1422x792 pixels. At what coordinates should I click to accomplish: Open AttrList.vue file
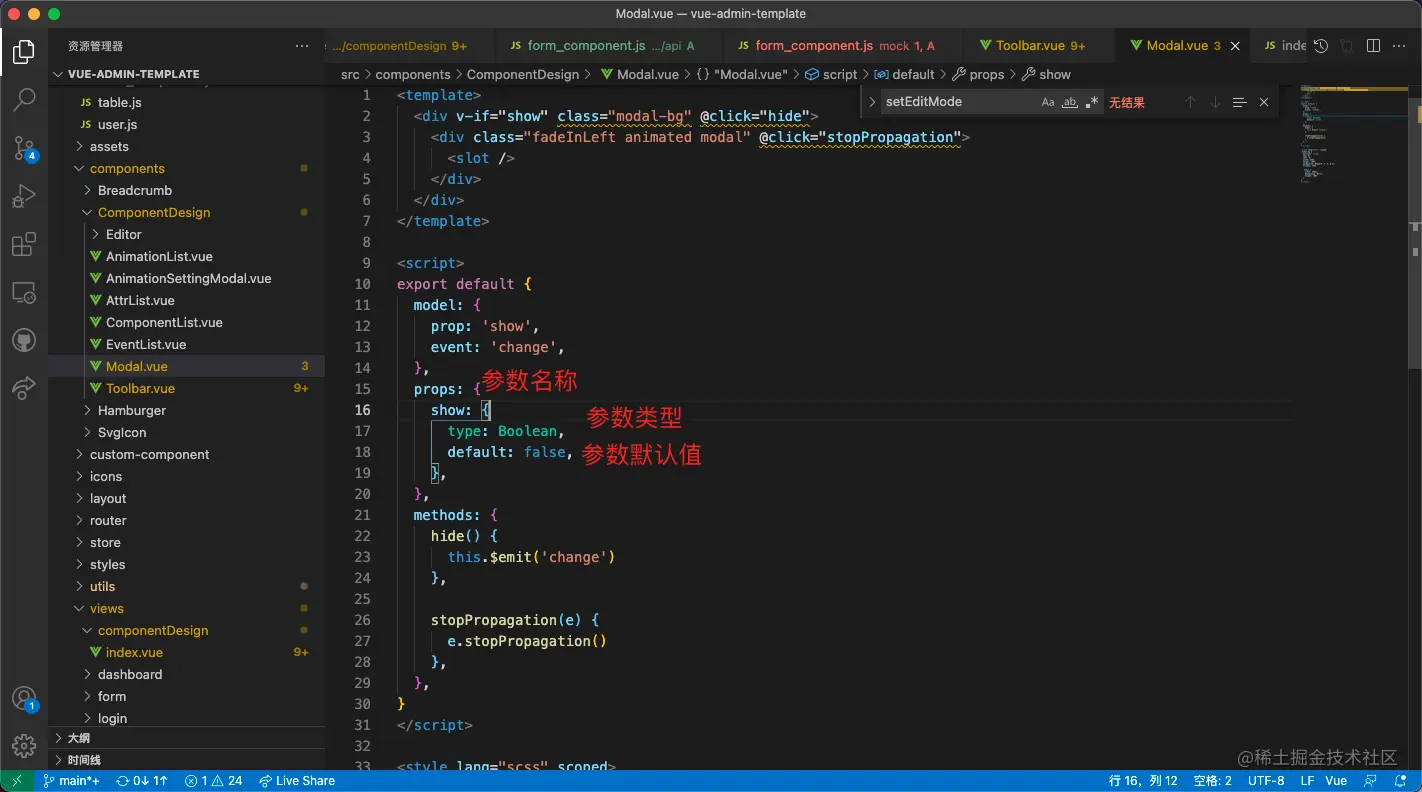(x=187, y=300)
